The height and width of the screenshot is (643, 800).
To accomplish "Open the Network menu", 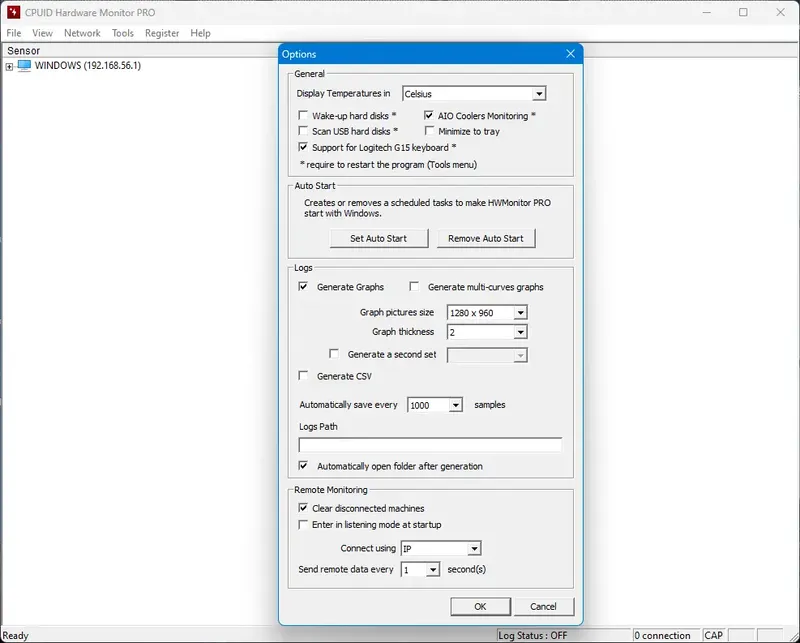I will tap(82, 33).
